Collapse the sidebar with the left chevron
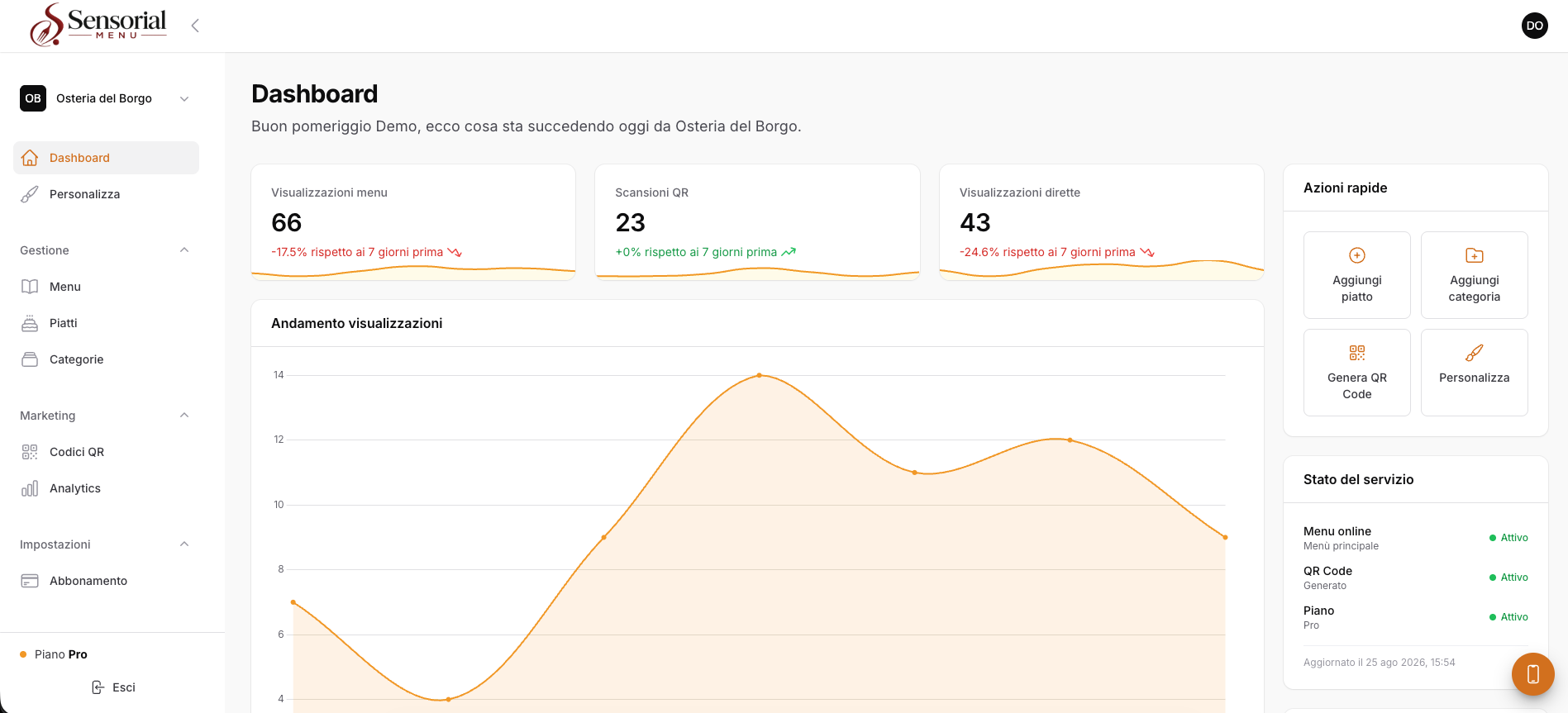The image size is (1568, 713). tap(195, 26)
